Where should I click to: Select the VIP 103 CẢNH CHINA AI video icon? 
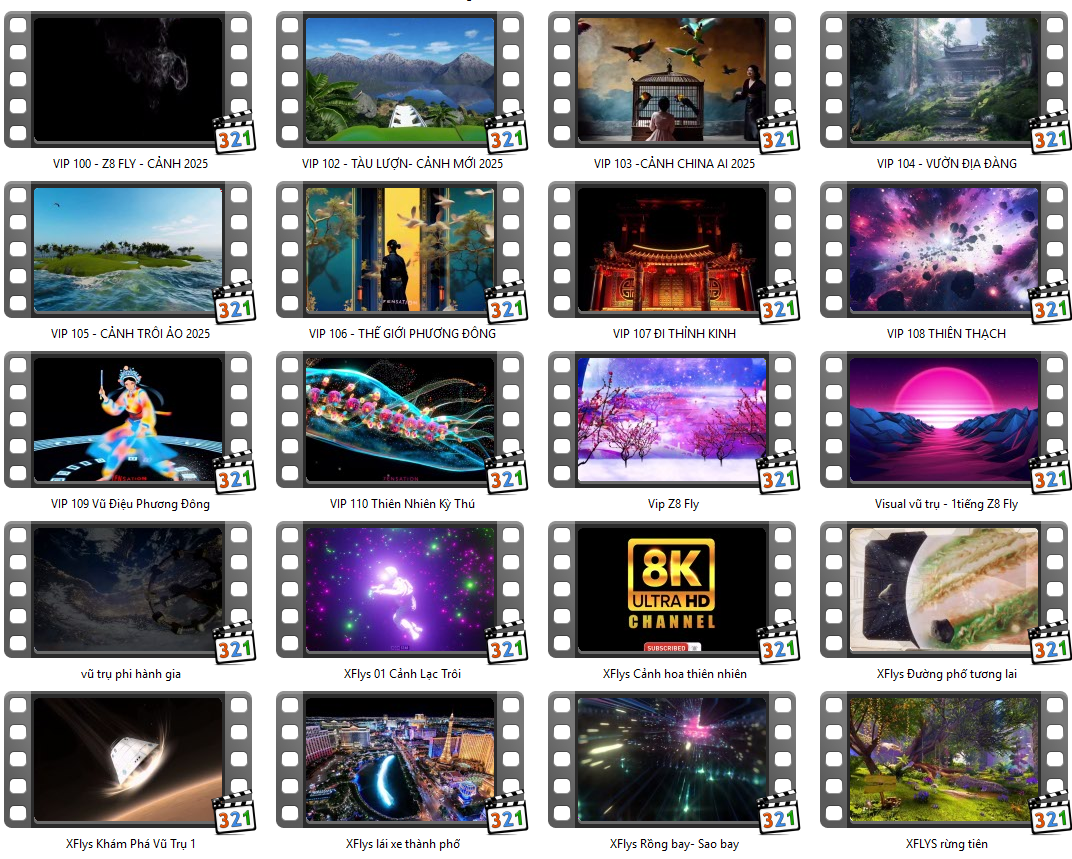click(x=672, y=80)
